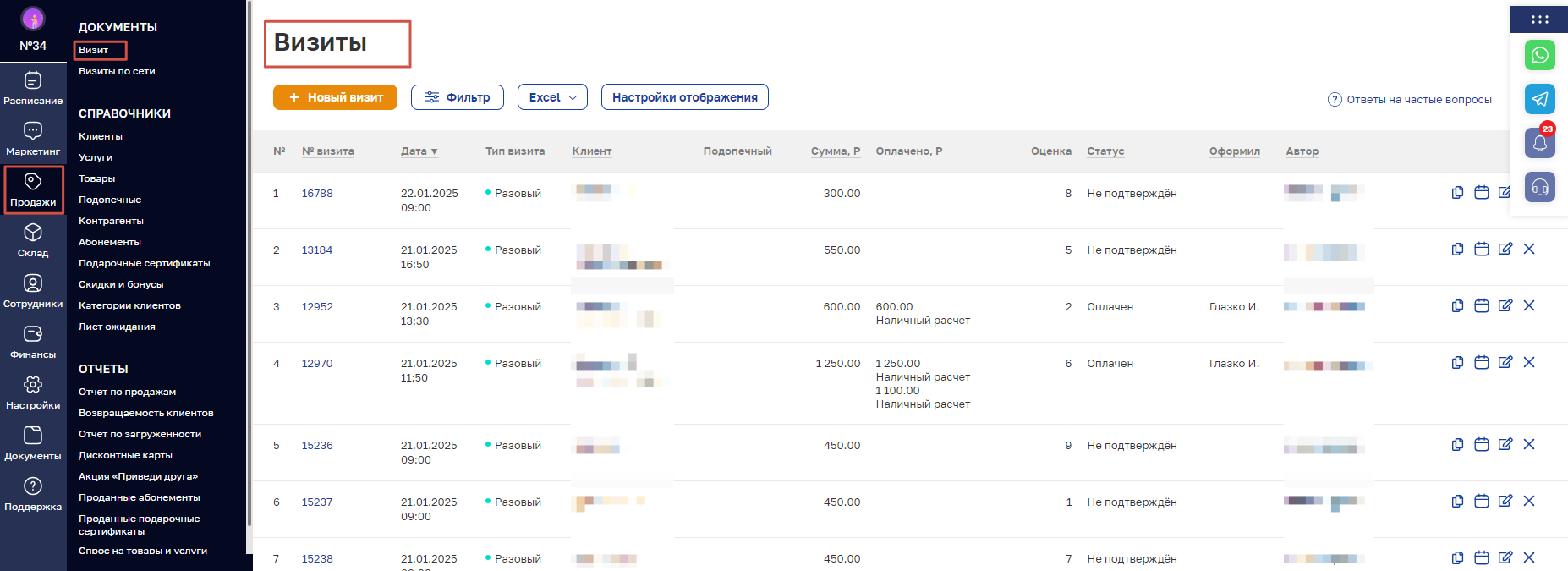Sort by Статус column header

click(1105, 151)
